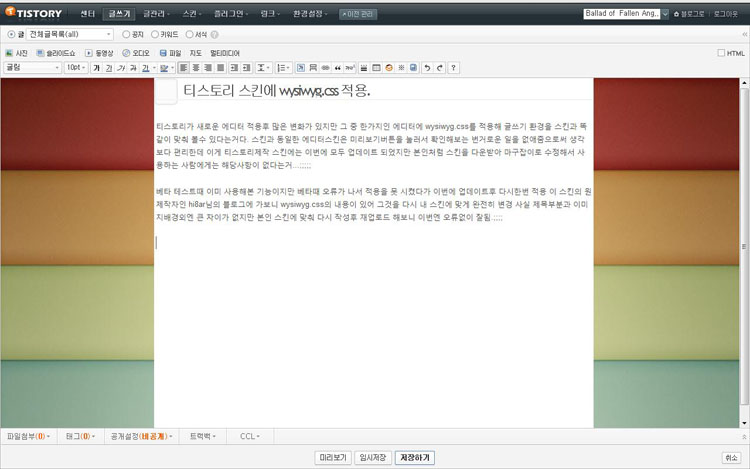Viewport: 750px width, 469px height.
Task: Apply text background highlight color
Action: point(164,68)
